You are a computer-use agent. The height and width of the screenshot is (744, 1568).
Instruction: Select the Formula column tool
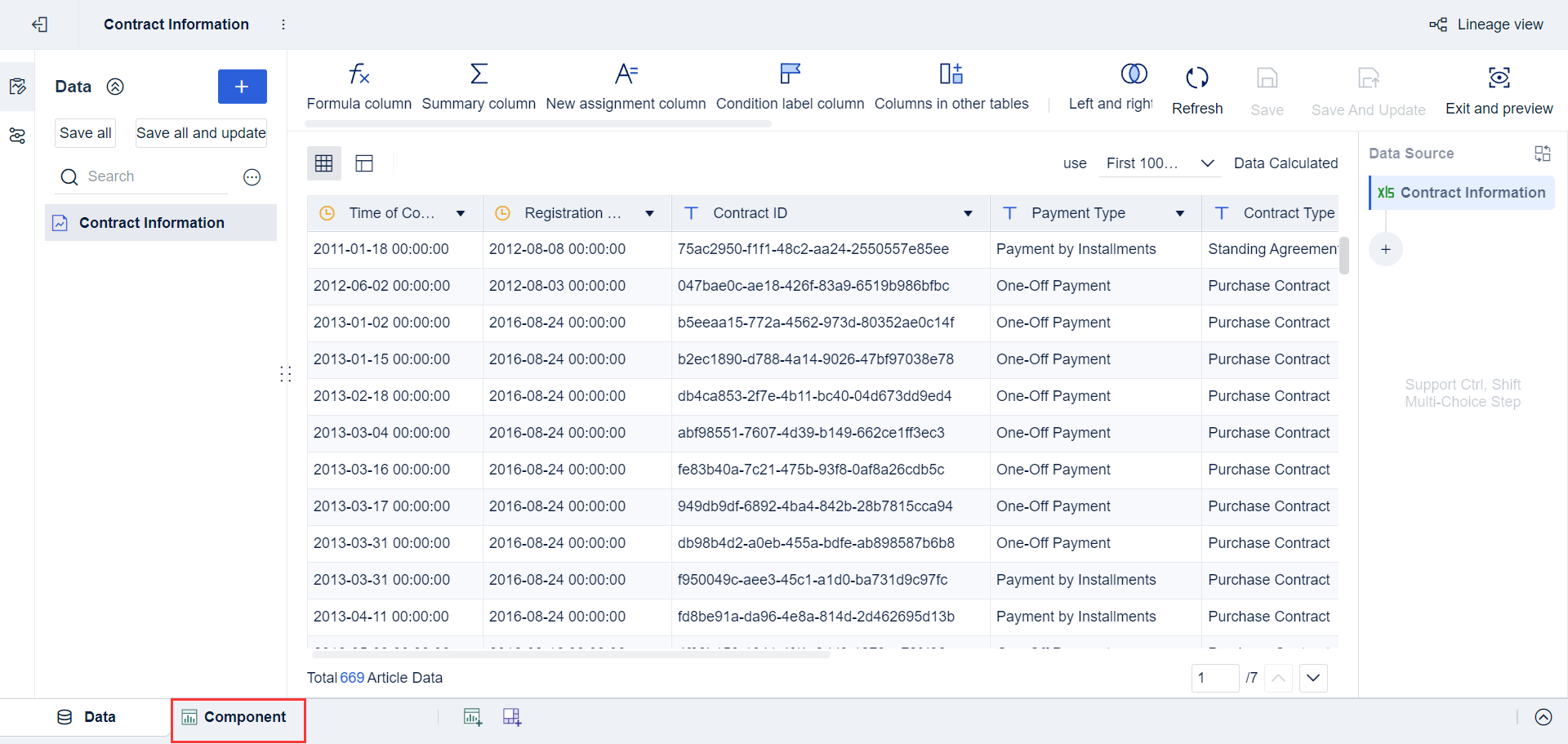[x=359, y=86]
